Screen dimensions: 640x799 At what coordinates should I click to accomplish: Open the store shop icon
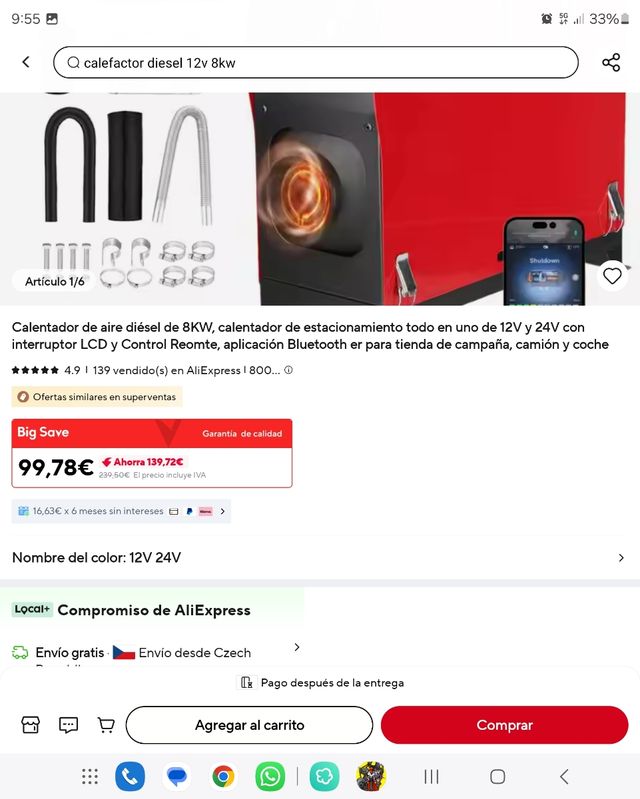[x=31, y=725]
